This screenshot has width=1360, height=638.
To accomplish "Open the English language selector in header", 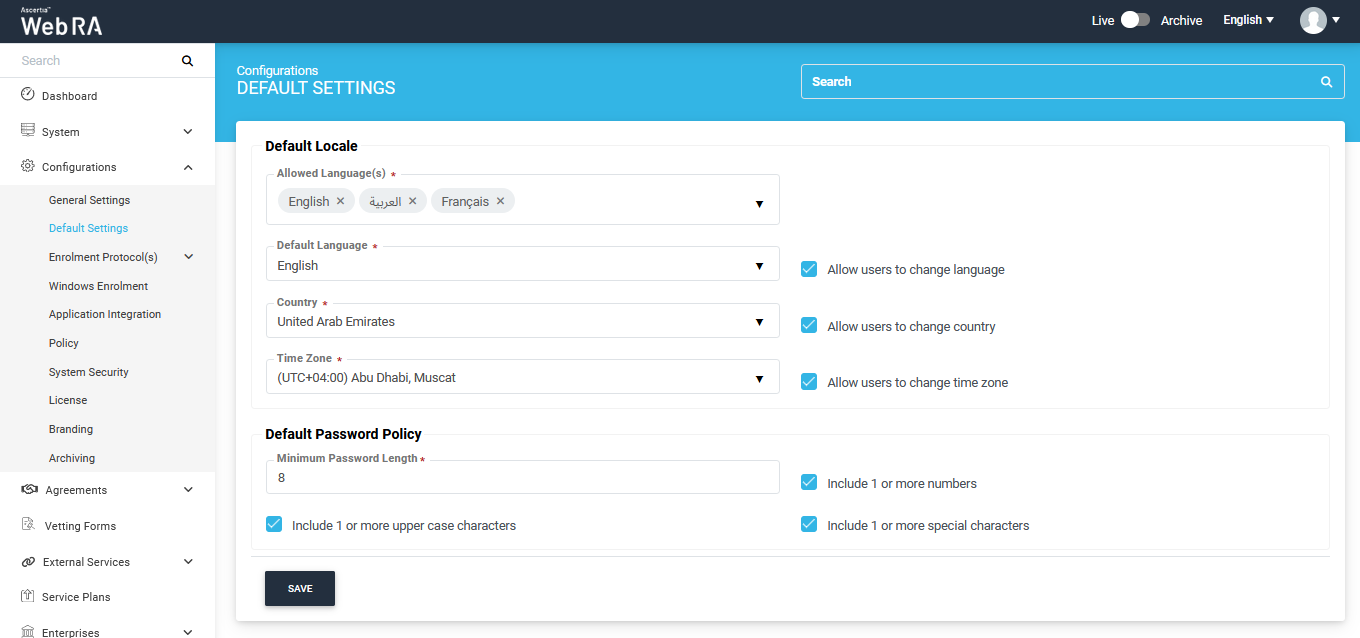I will [x=1248, y=20].
